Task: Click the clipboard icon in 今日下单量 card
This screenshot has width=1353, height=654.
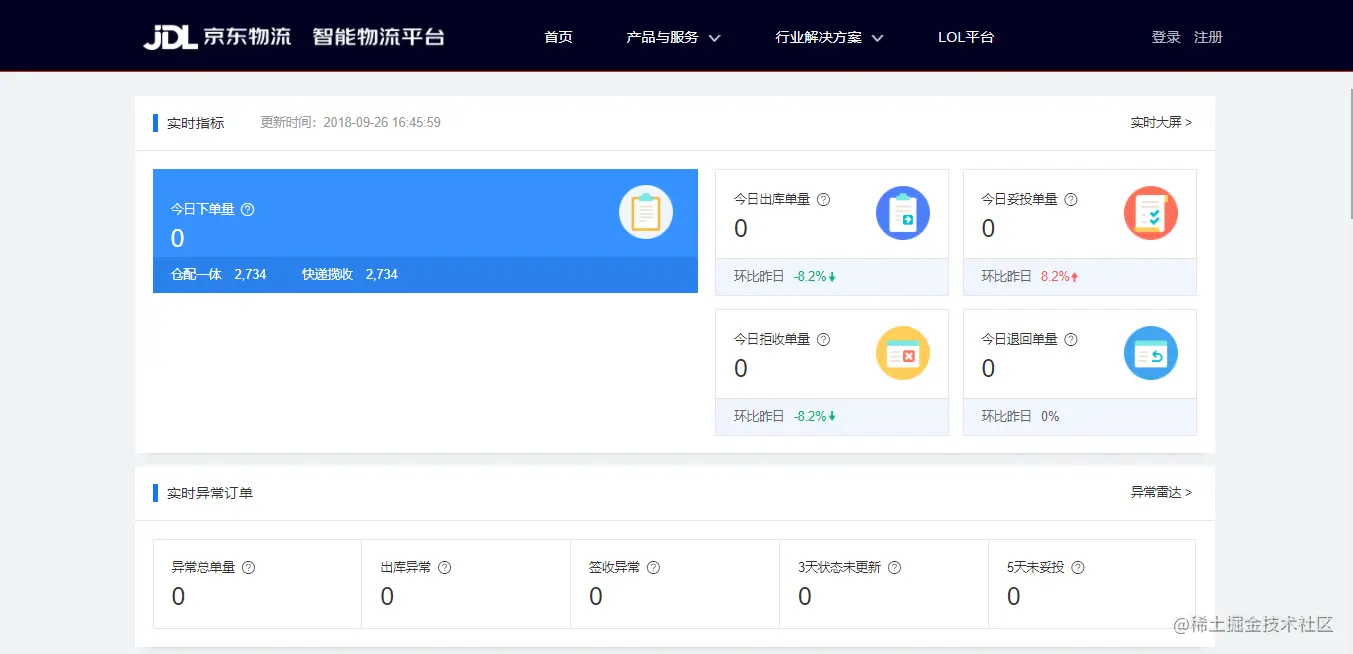Action: (646, 212)
